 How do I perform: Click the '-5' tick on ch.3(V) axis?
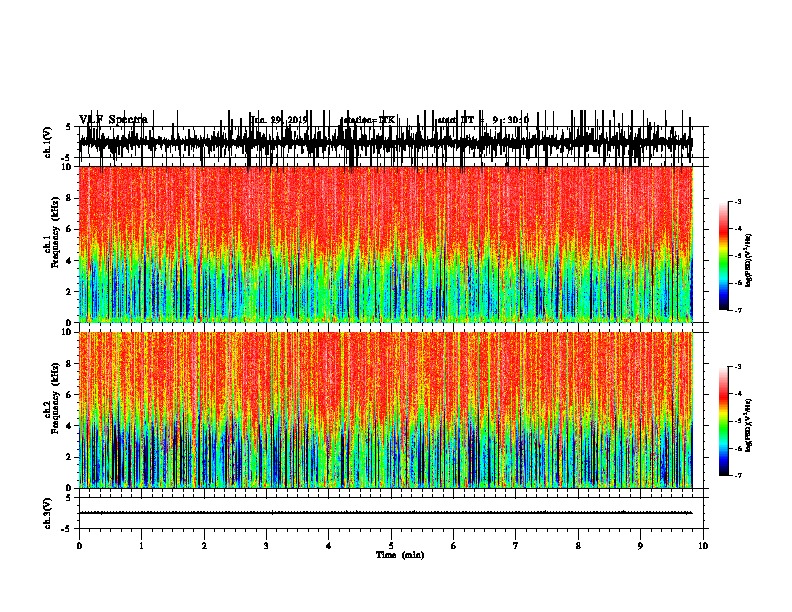(x=67, y=529)
